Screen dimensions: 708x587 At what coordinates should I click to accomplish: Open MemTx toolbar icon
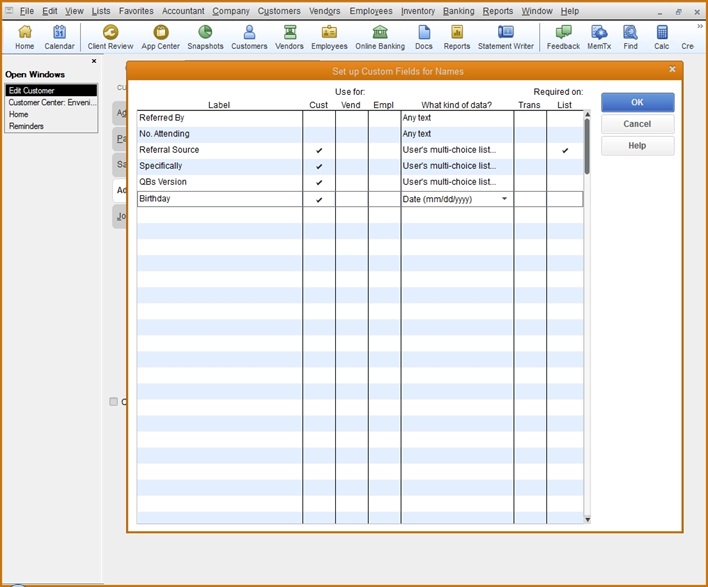click(x=599, y=37)
